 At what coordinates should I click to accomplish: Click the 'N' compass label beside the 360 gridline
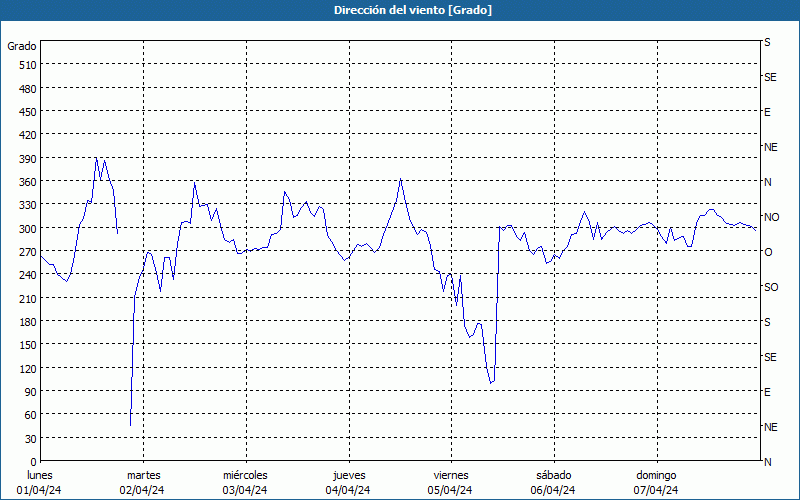(767, 182)
